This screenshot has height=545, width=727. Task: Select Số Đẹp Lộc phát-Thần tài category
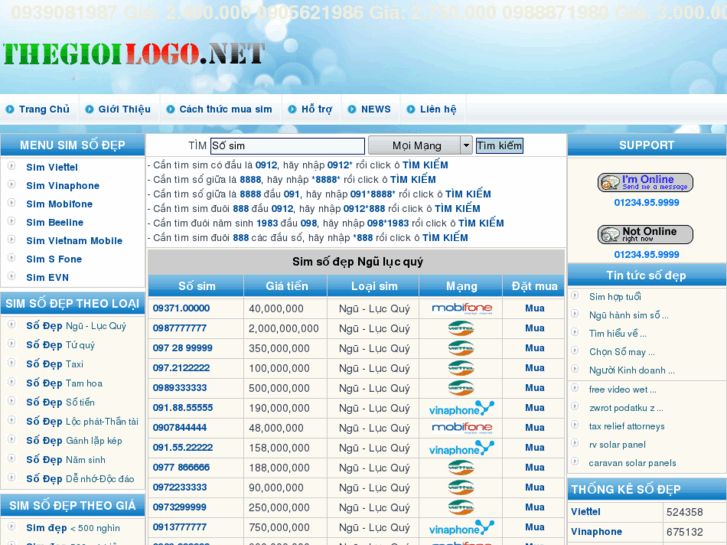pos(82,422)
